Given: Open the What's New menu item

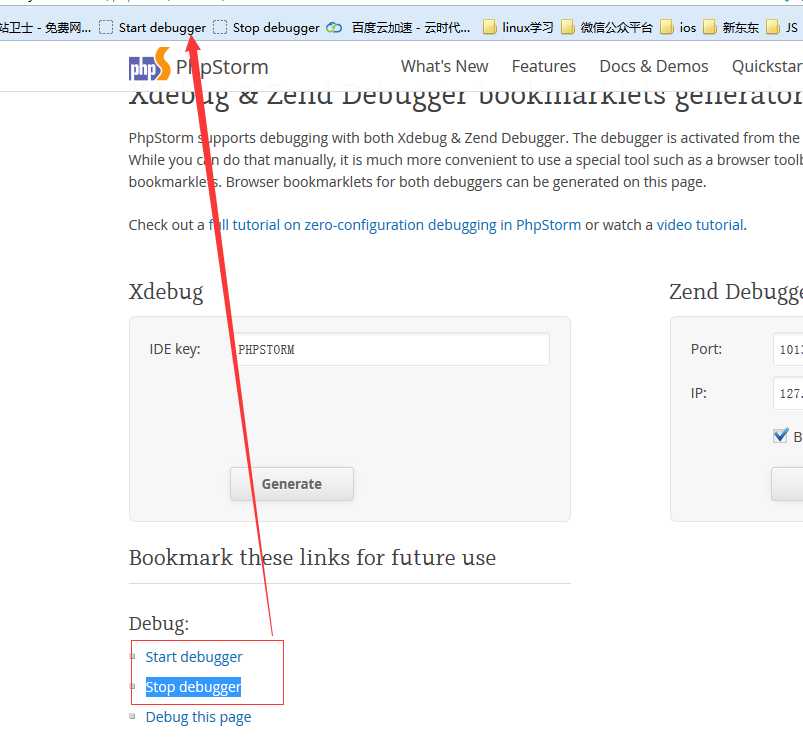Looking at the screenshot, I should tap(445, 67).
